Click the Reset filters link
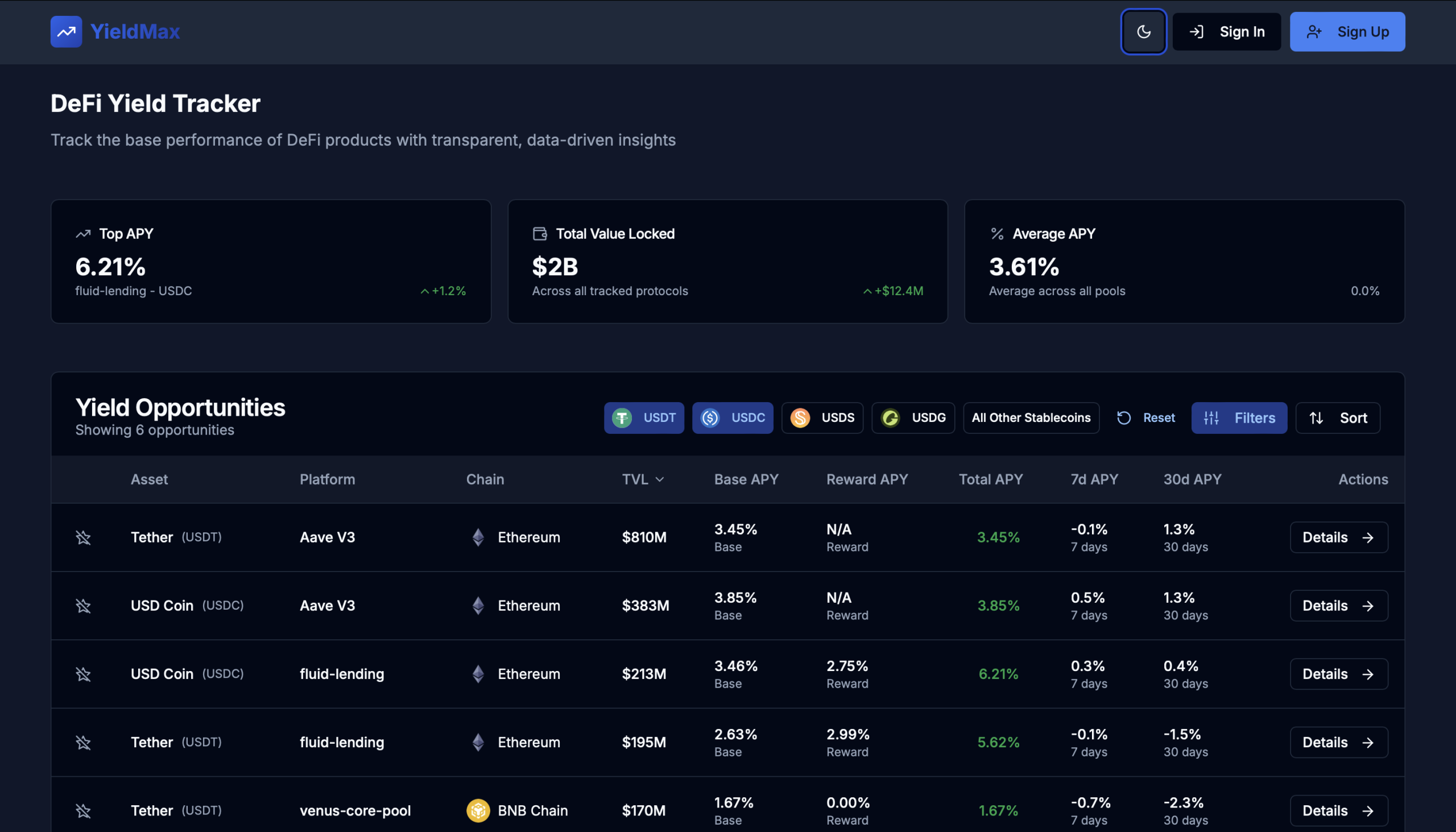 click(1145, 418)
